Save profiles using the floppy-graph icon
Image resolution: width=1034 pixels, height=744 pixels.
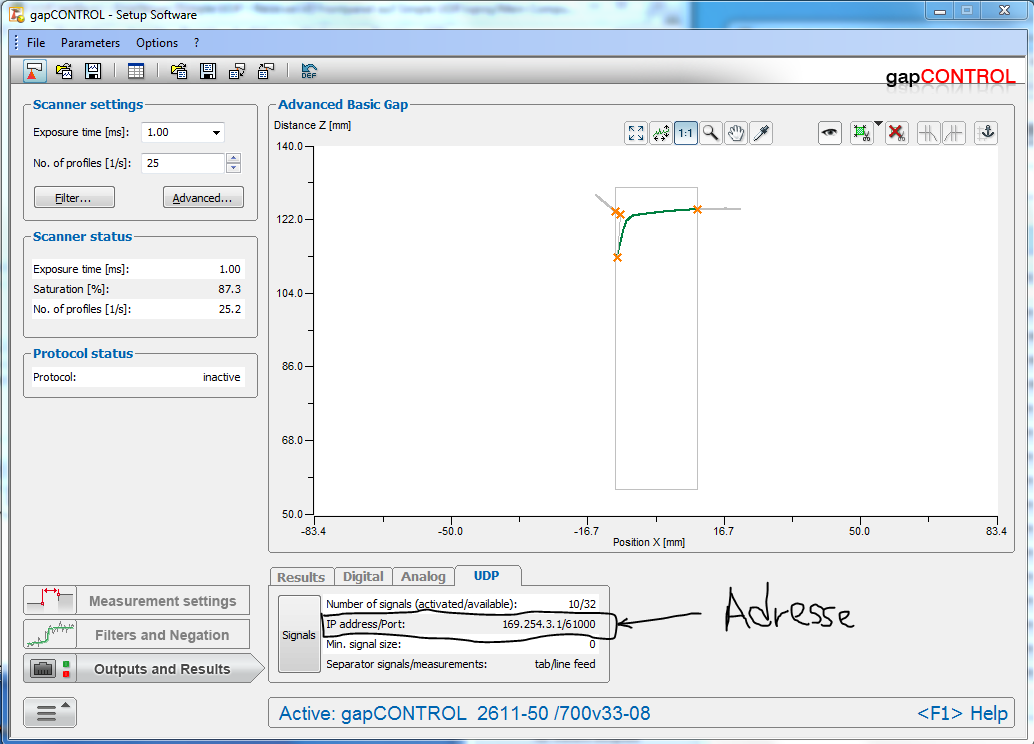[x=93, y=71]
